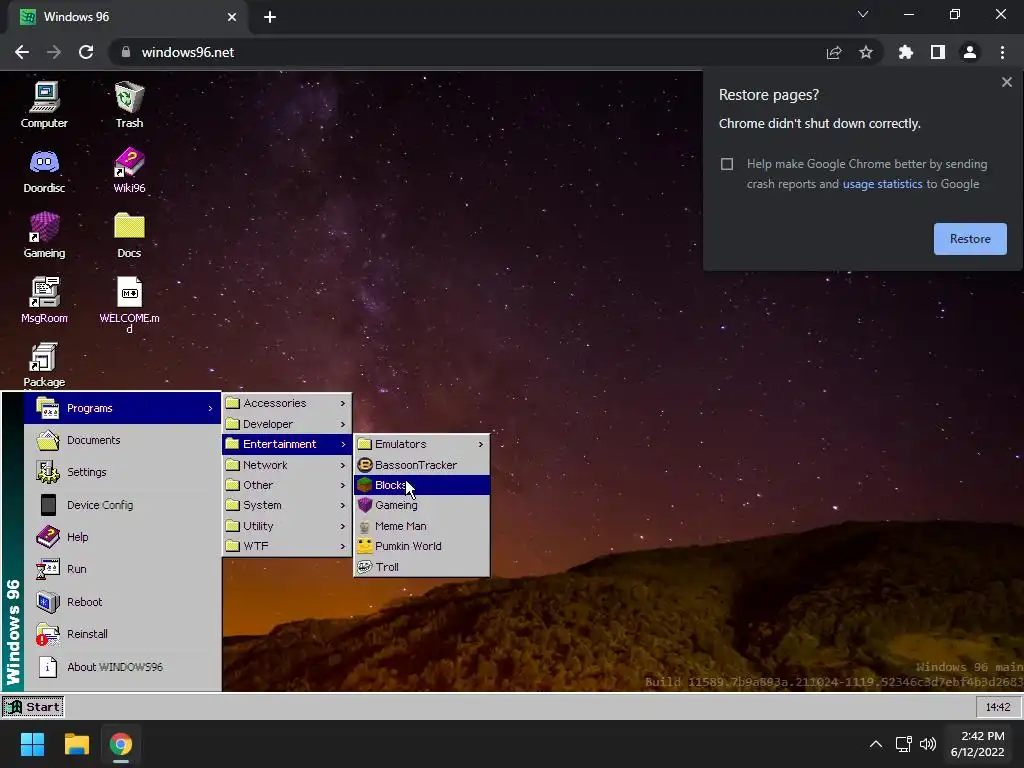Launch Troll from Entertainment submenu
Image resolution: width=1024 pixels, height=768 pixels.
(422, 567)
